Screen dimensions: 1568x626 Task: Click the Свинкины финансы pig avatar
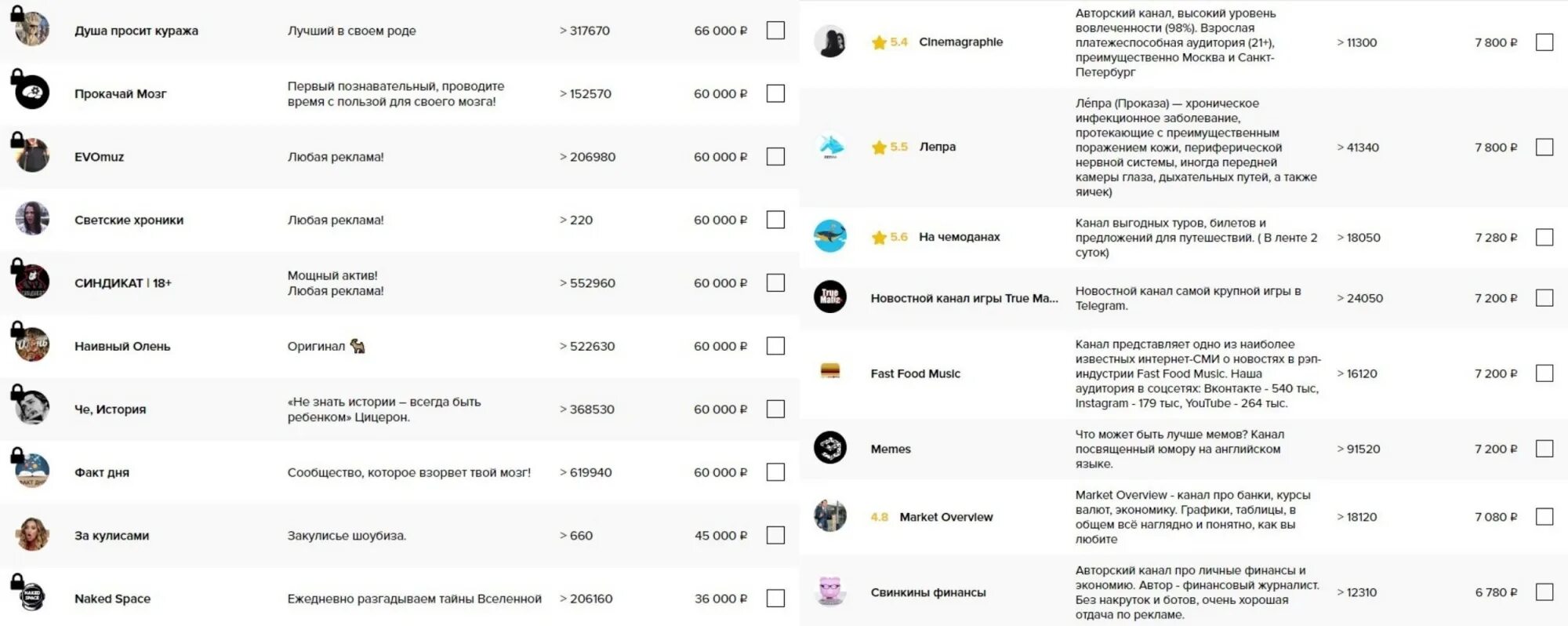(x=829, y=591)
